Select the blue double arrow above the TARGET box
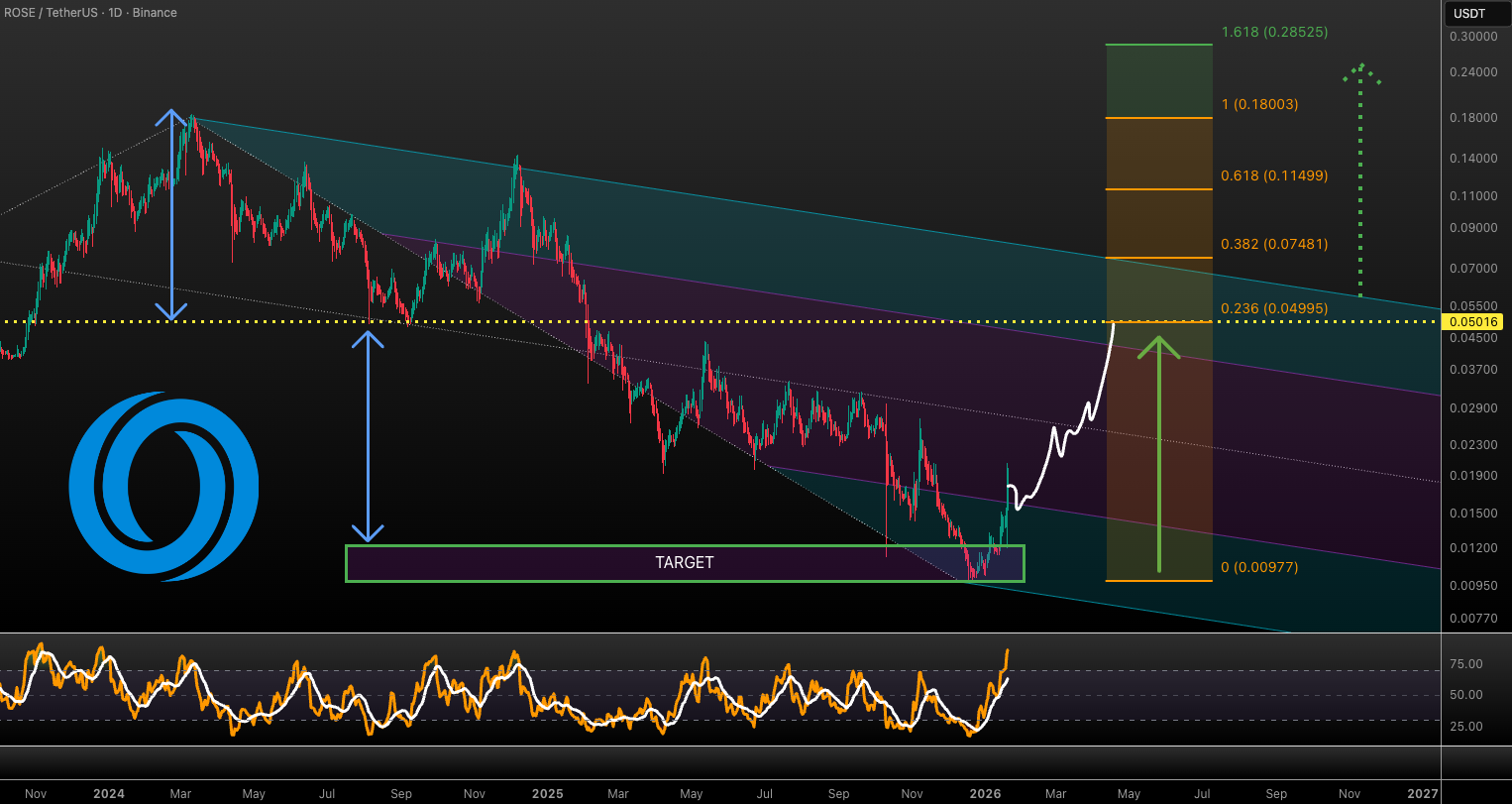 tap(369, 436)
